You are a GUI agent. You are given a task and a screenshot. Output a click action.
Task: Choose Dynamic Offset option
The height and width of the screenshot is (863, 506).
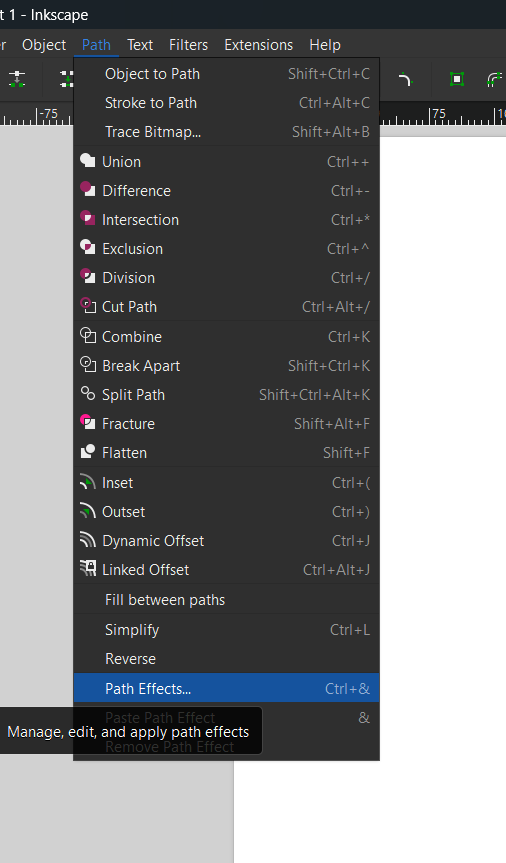pos(226,541)
